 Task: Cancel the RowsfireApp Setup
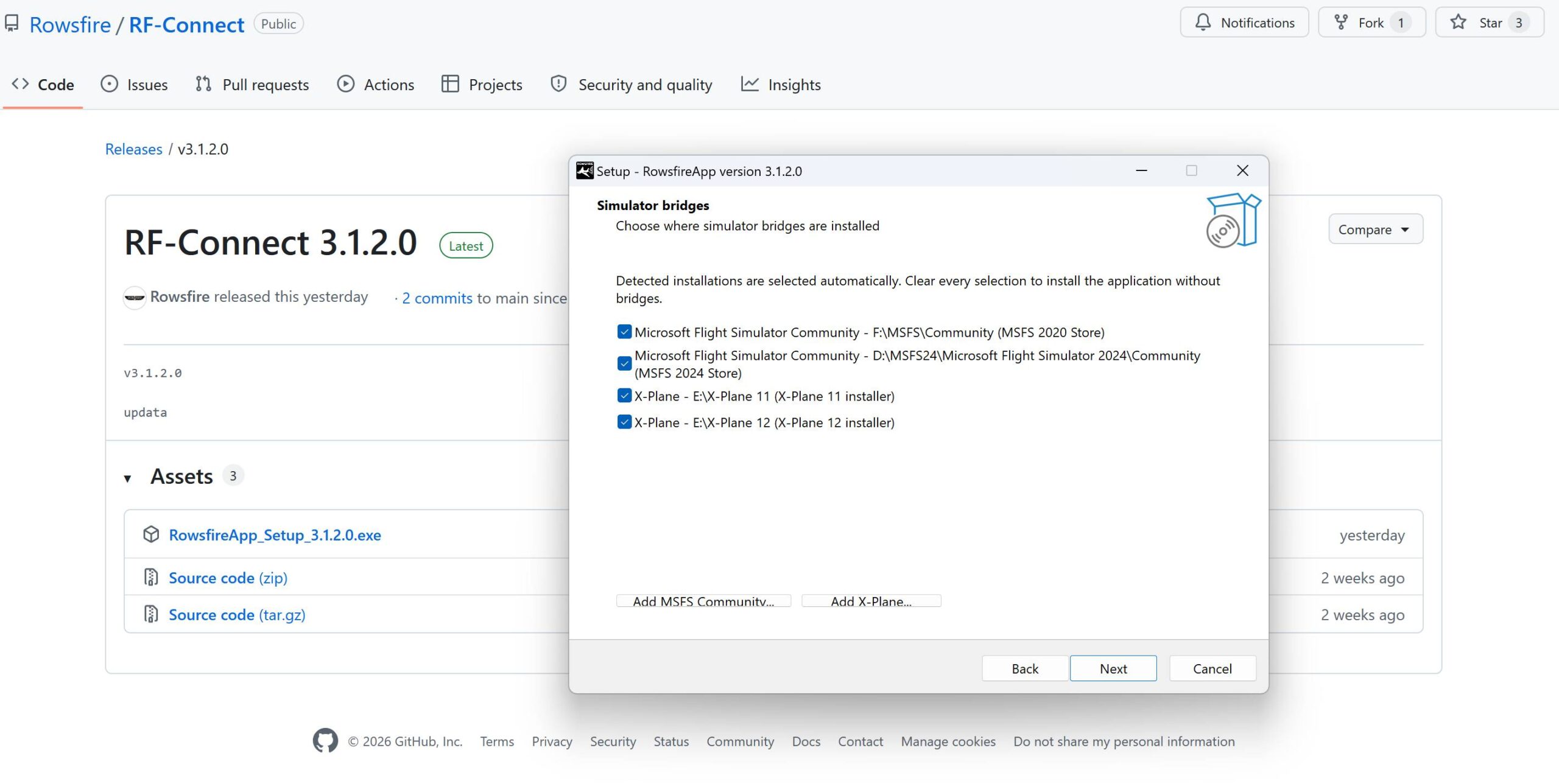(1212, 668)
